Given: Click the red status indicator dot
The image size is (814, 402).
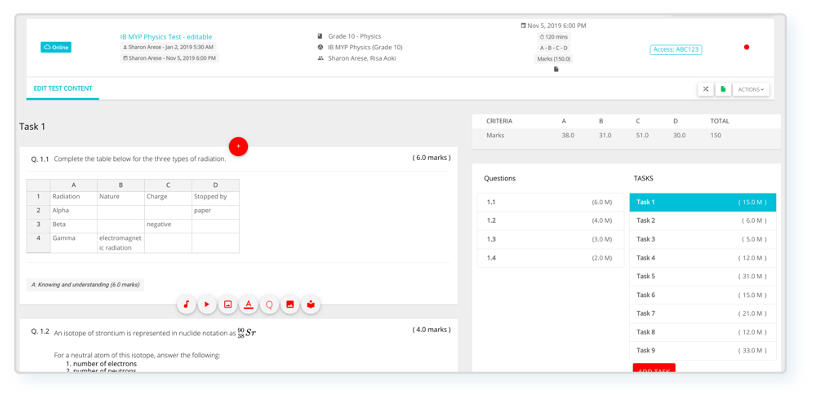Looking at the screenshot, I should coord(746,47).
